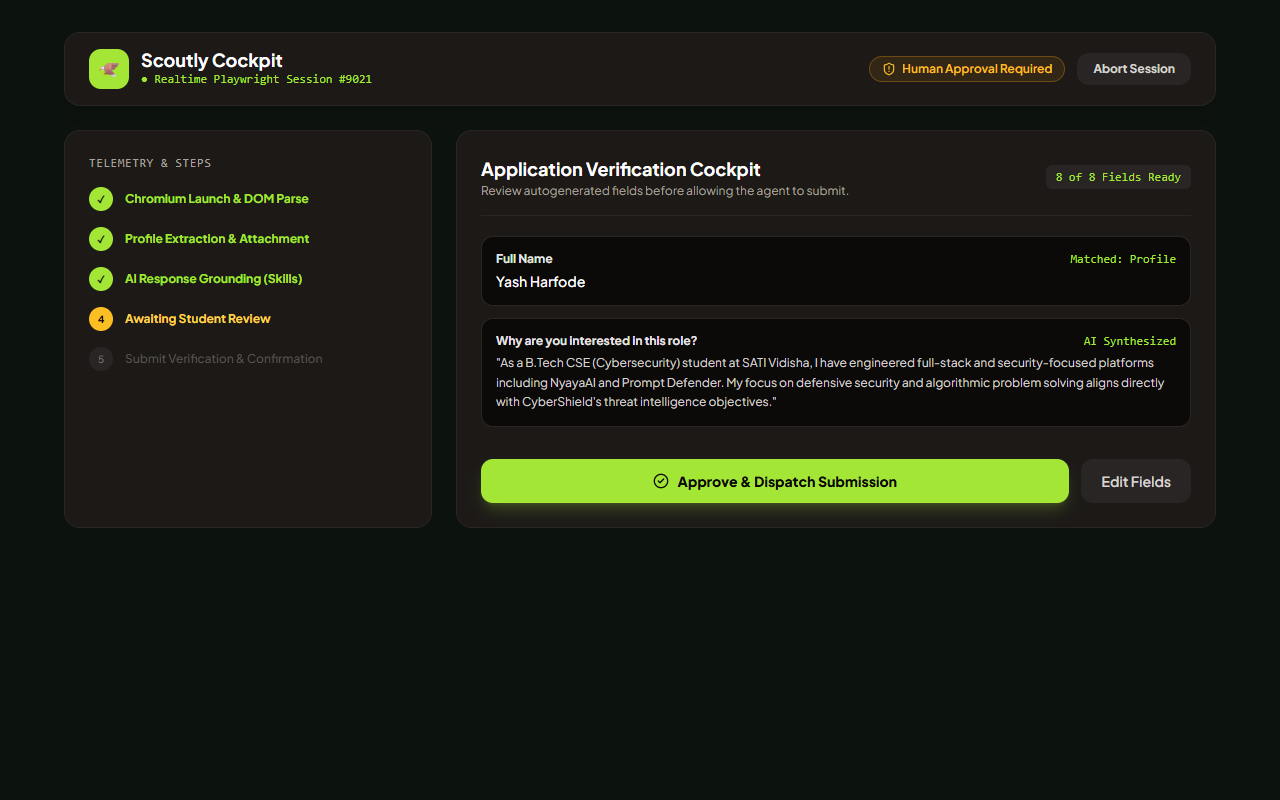
Task: Select the Full Name field showing Yash Harfode
Action: tap(836, 271)
